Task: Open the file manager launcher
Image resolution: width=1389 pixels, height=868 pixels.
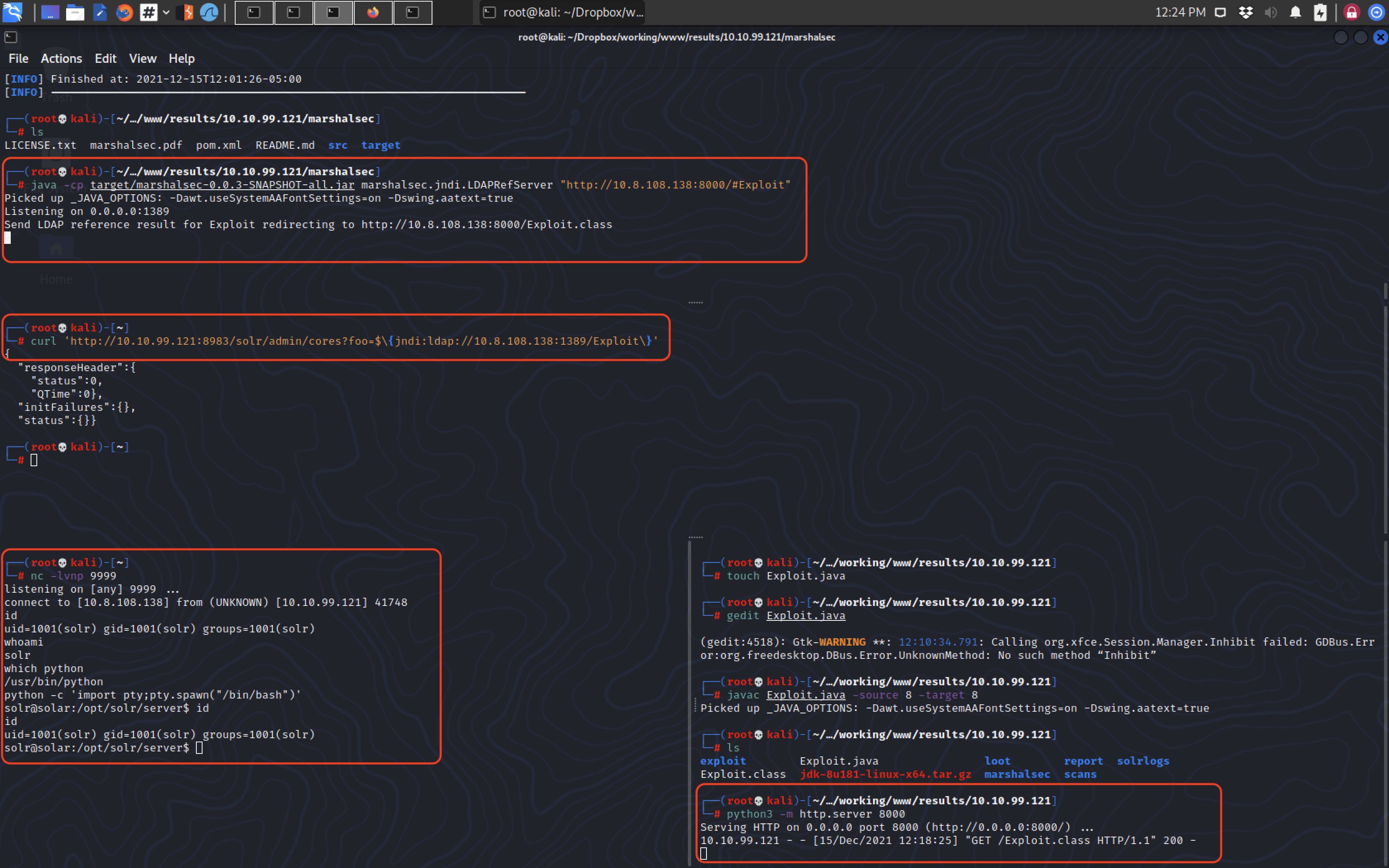Action: click(x=74, y=12)
